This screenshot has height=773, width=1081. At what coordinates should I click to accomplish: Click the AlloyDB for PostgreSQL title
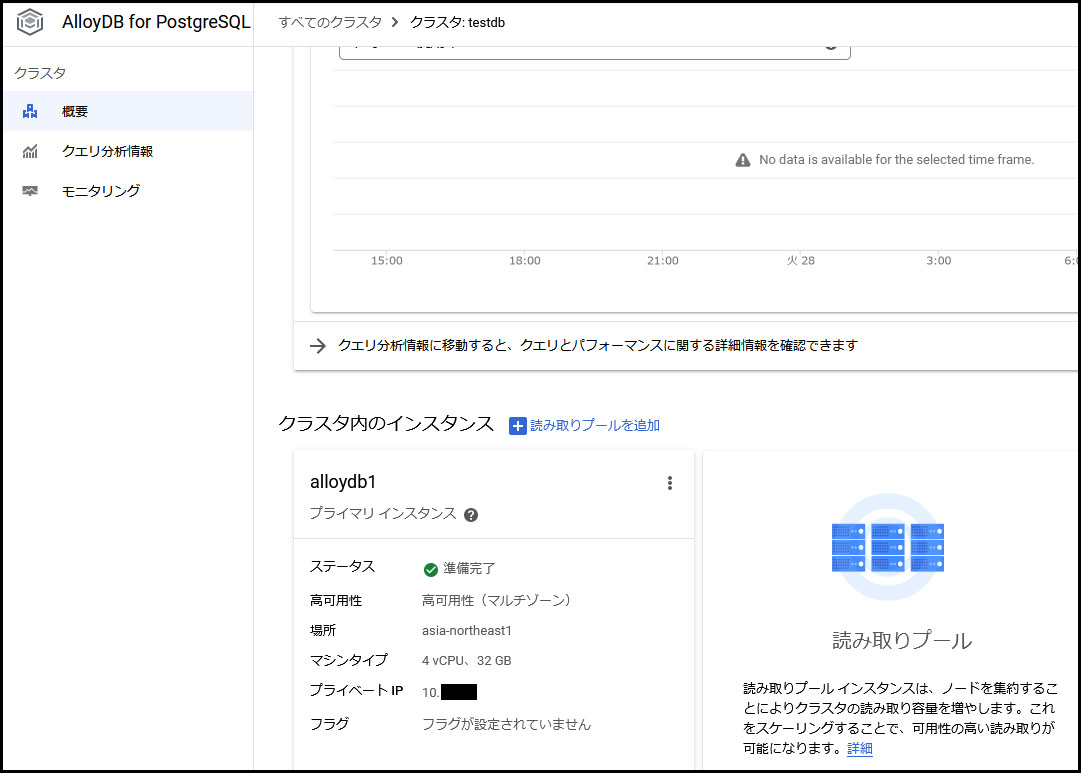[x=156, y=22]
